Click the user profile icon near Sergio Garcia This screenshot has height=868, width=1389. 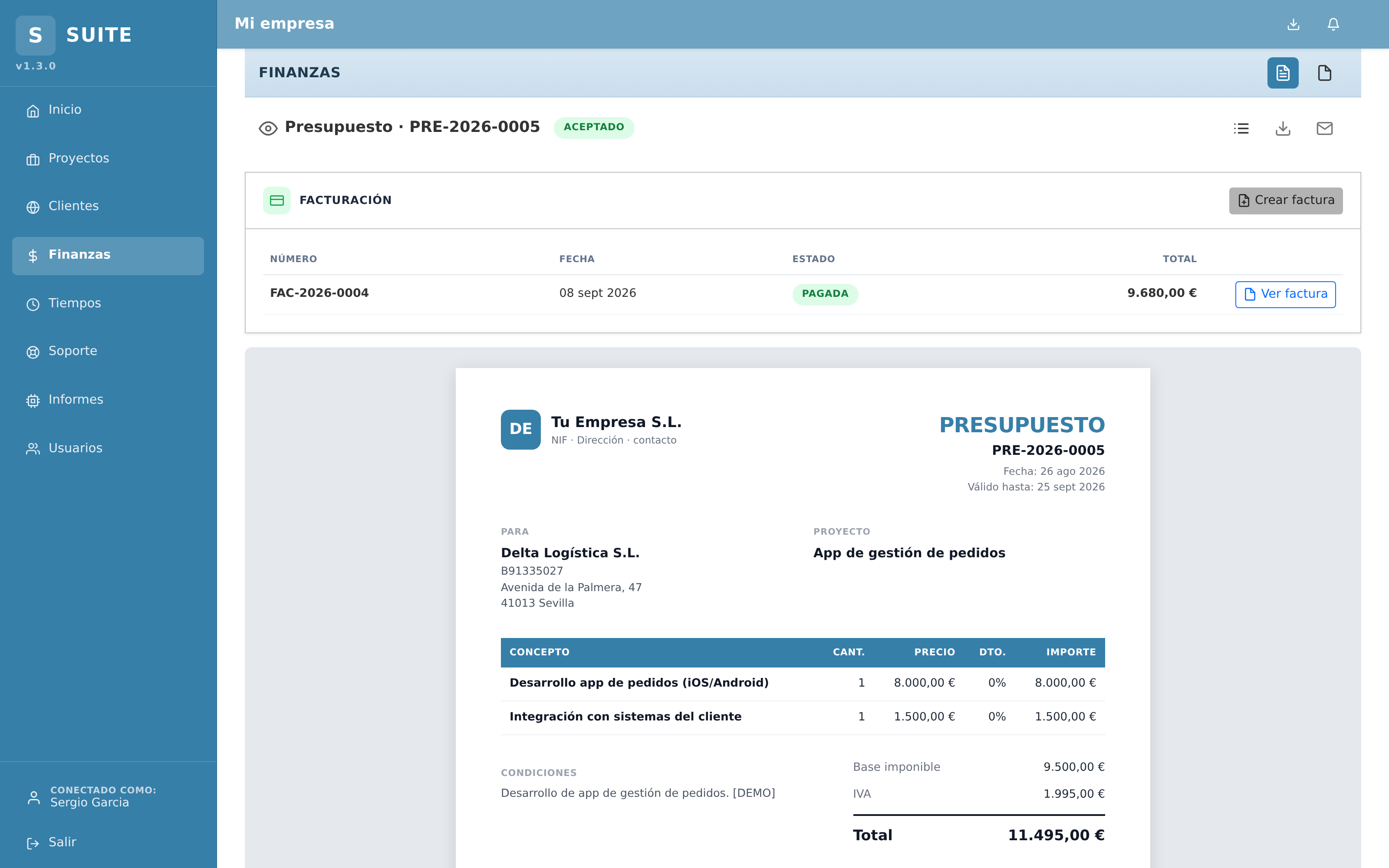click(x=34, y=797)
